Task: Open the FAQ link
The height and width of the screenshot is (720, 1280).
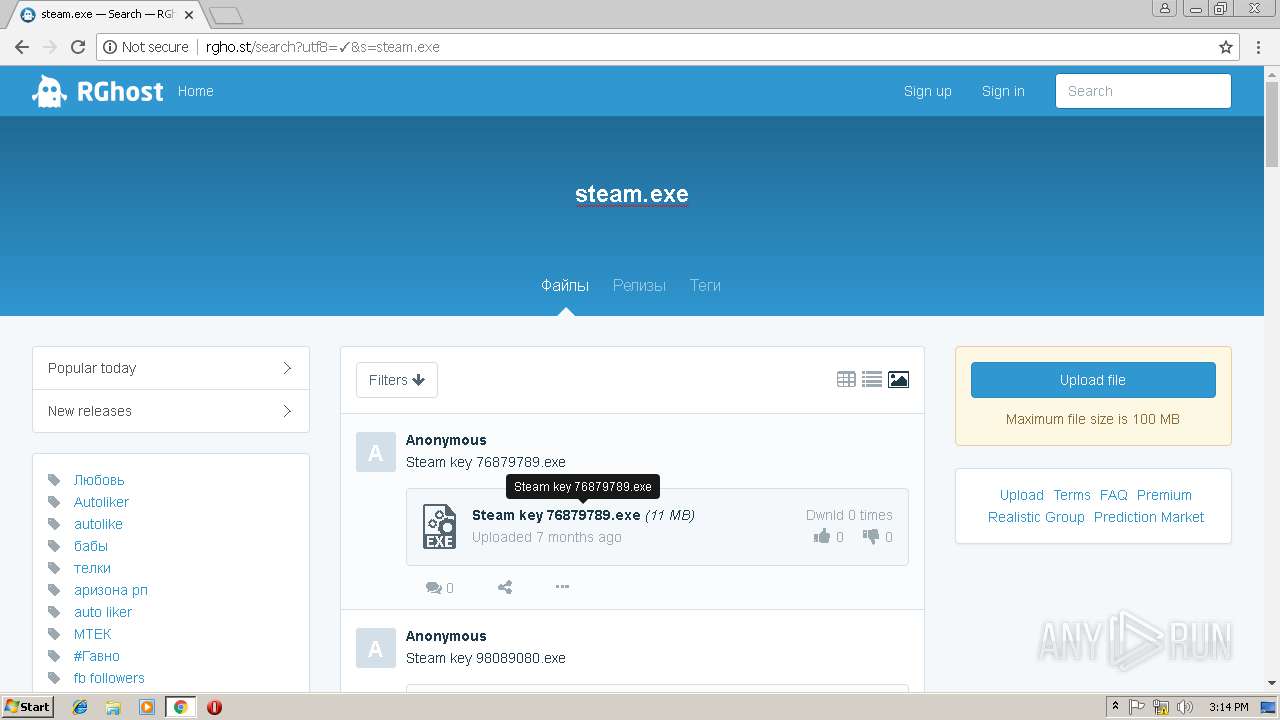Action: coord(1114,495)
